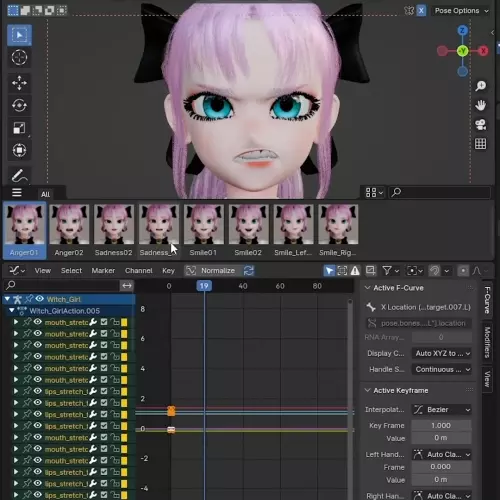Click the Set New Selection mode icon
The width and height of the screenshot is (500, 500).
13,10
